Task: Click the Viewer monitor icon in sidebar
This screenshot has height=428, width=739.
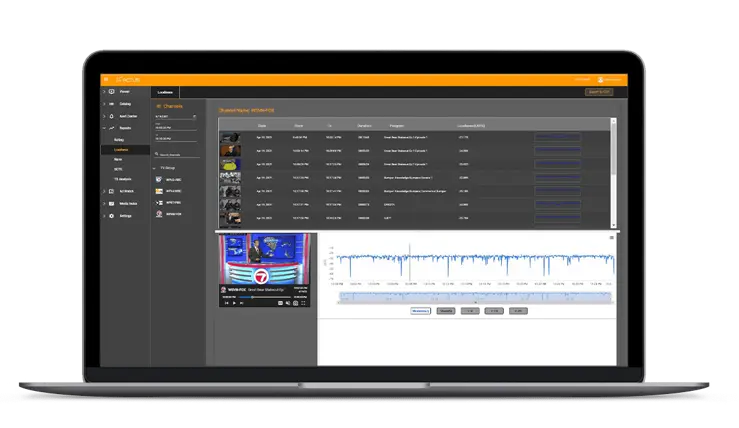Action: (x=112, y=92)
